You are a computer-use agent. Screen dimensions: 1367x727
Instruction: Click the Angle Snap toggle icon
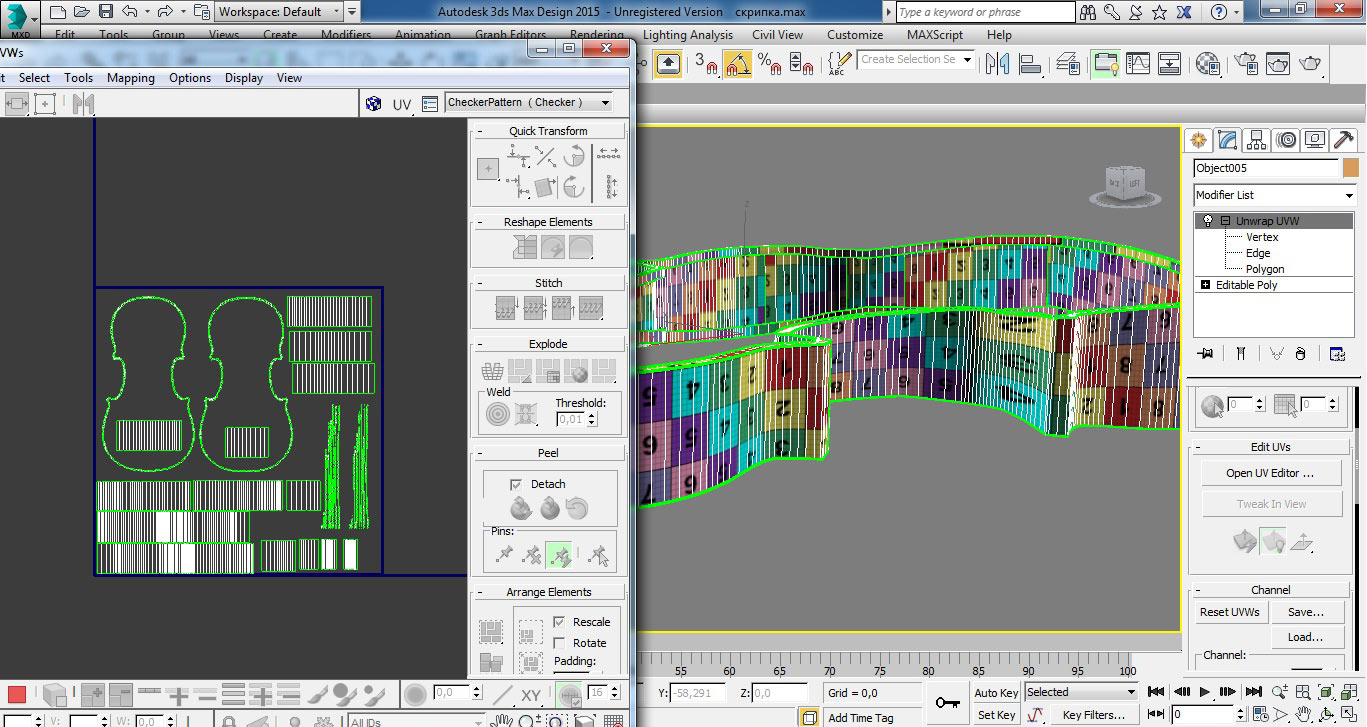(738, 64)
